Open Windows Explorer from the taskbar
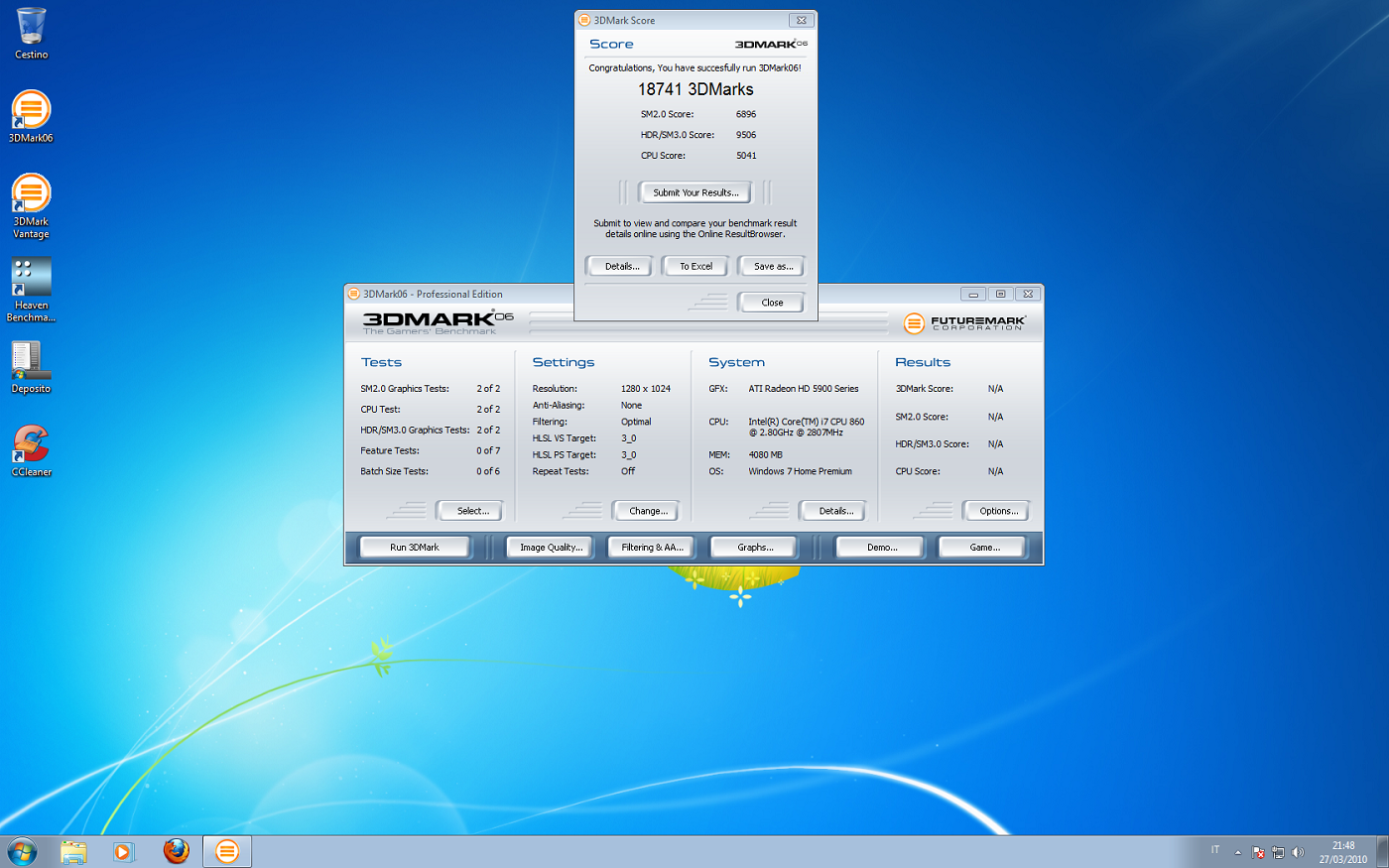 tap(73, 851)
